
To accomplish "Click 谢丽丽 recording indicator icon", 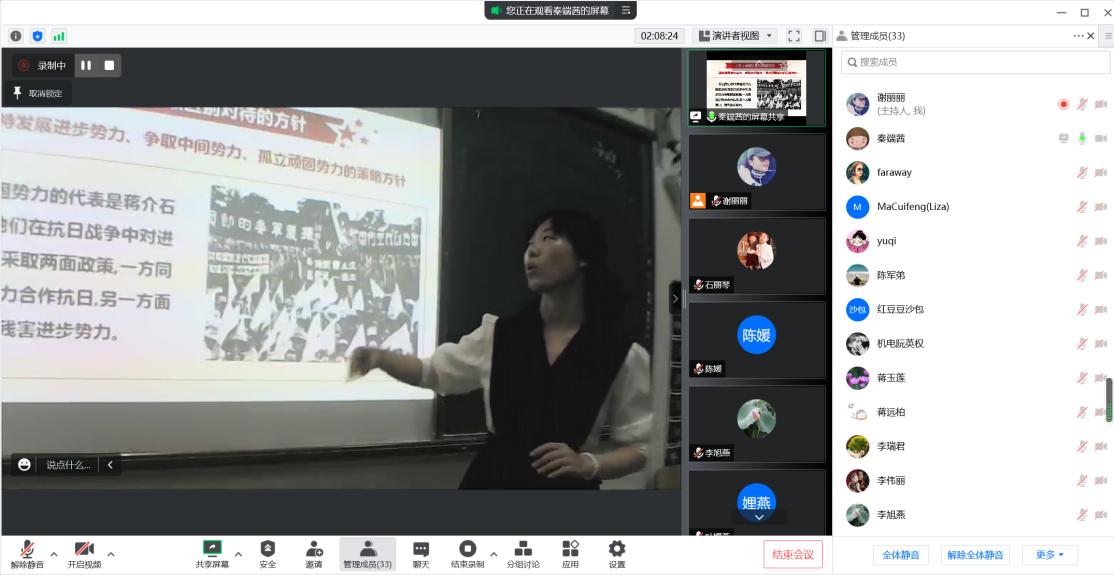I will (1064, 104).
